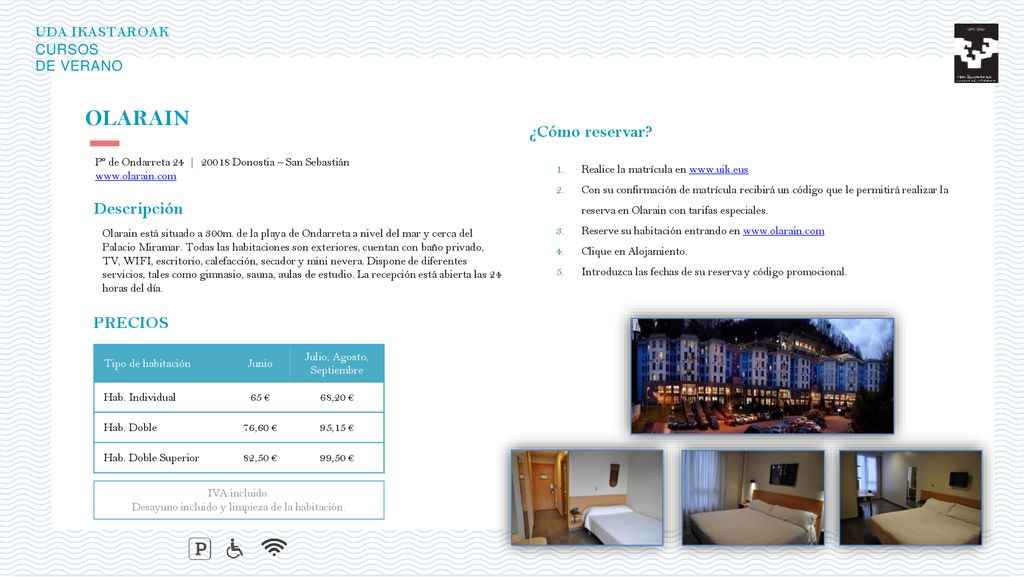Click the Clique en Alojamiento step
This screenshot has height=577, width=1024.
coord(634,251)
